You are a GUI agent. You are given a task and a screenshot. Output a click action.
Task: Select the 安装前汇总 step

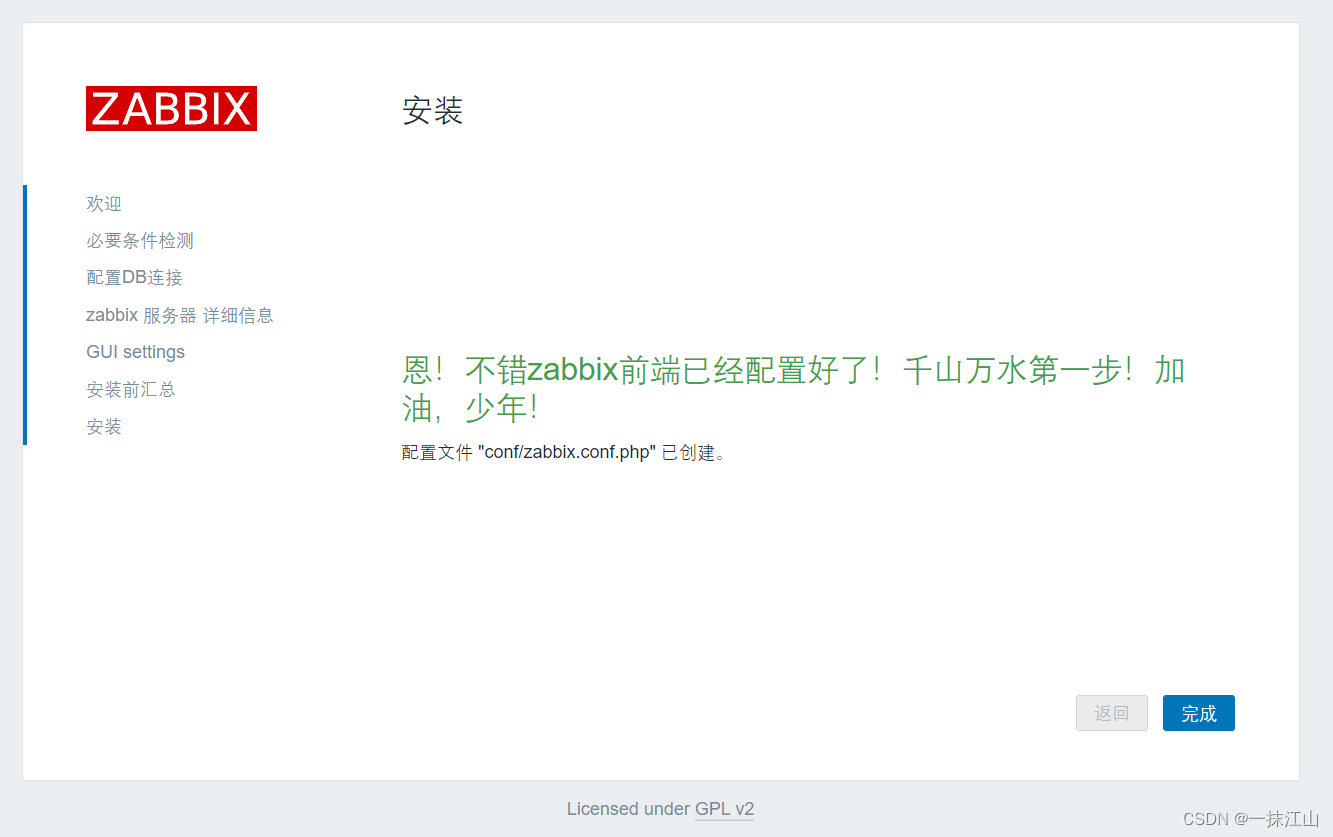(x=131, y=389)
